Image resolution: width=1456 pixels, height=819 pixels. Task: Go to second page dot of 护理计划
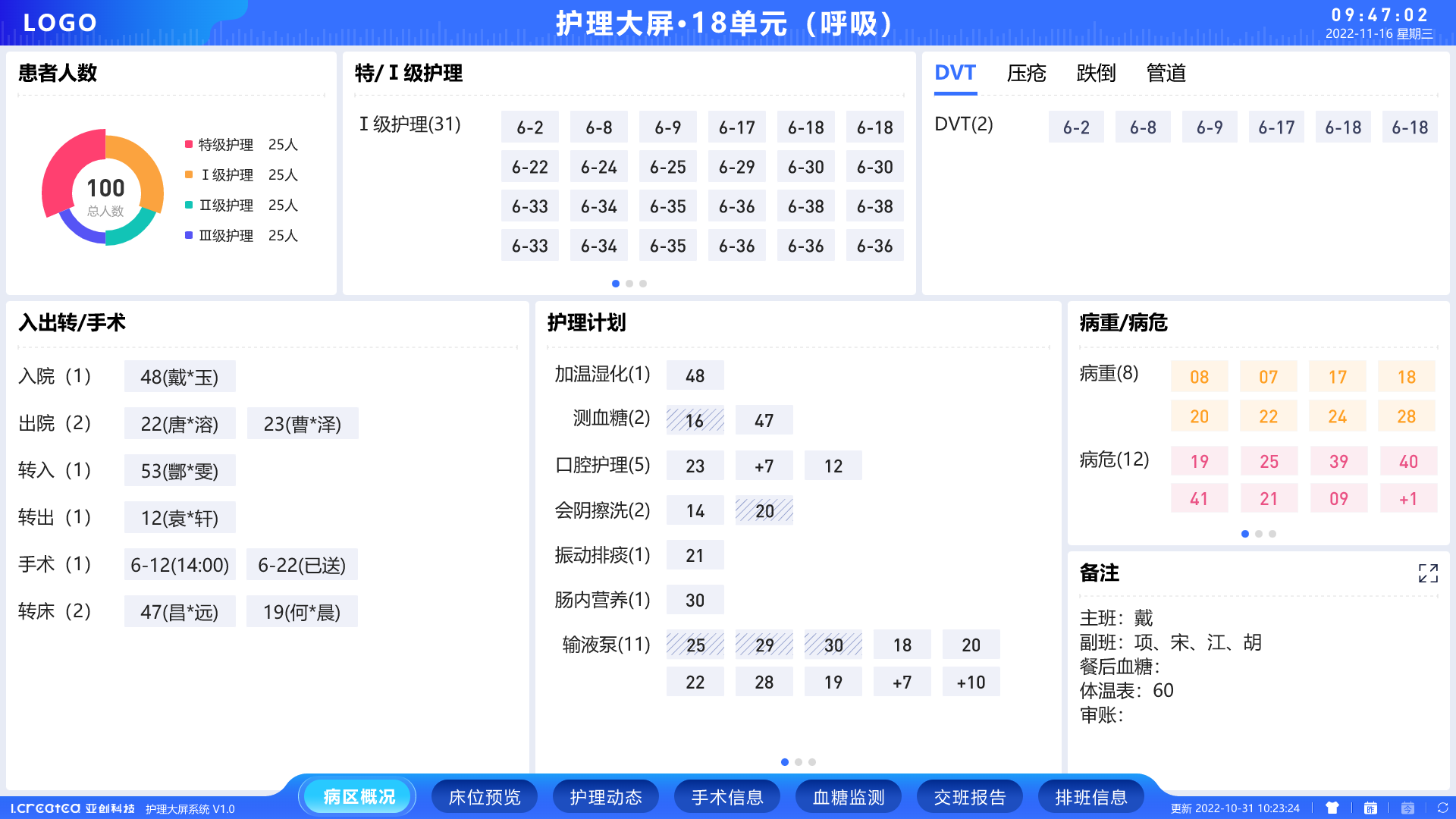799,762
